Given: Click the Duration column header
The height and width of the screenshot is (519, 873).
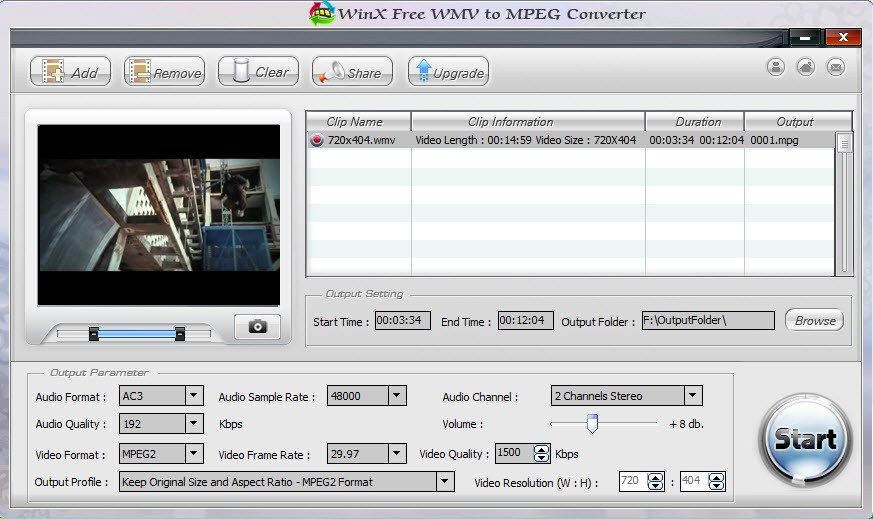Looking at the screenshot, I should coord(695,121).
